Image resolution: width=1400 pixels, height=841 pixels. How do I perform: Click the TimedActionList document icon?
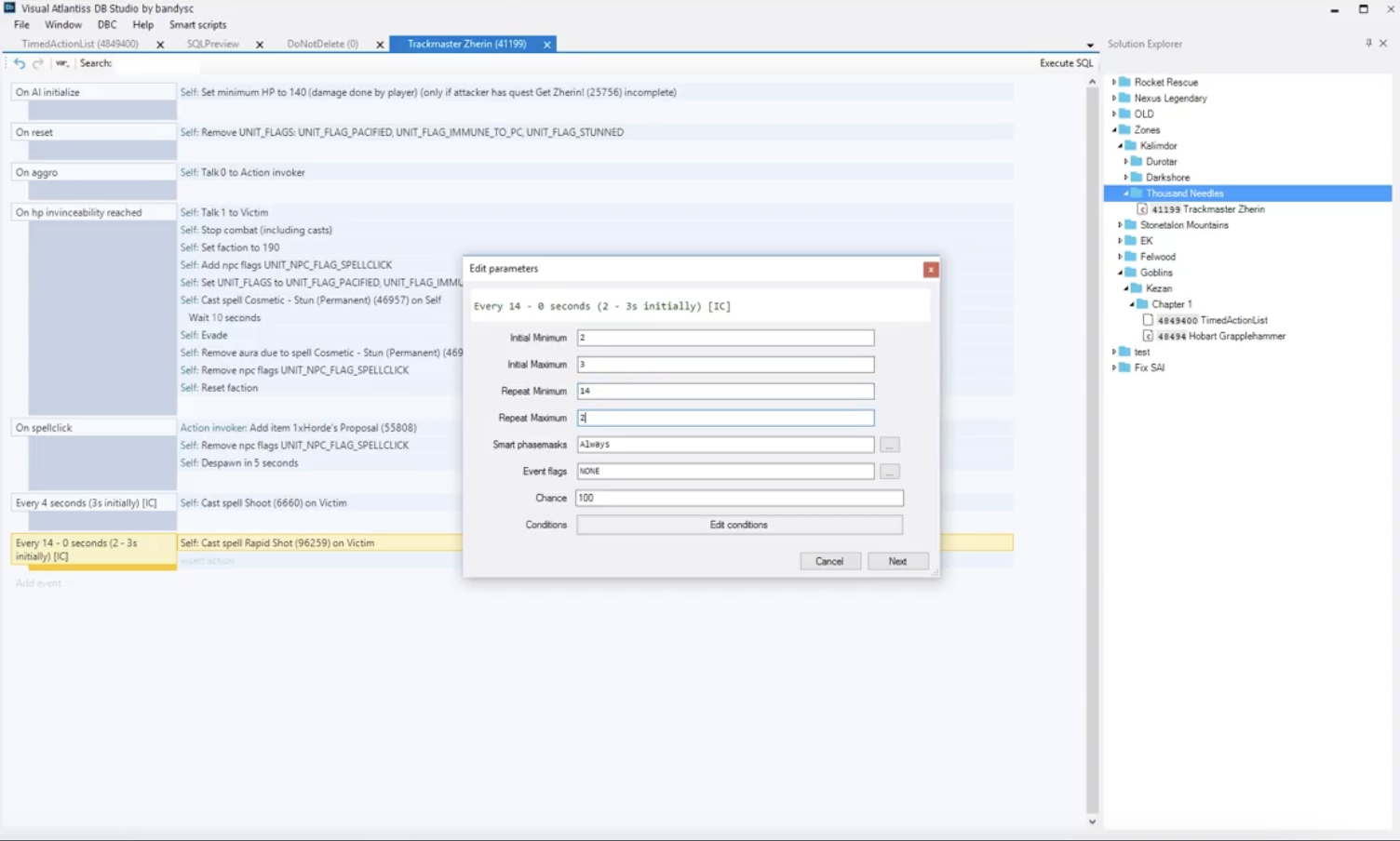[1148, 319]
